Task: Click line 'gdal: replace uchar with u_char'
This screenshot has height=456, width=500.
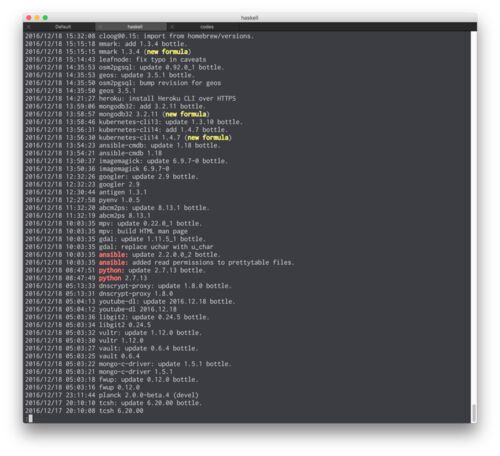Action: [x=156, y=247]
